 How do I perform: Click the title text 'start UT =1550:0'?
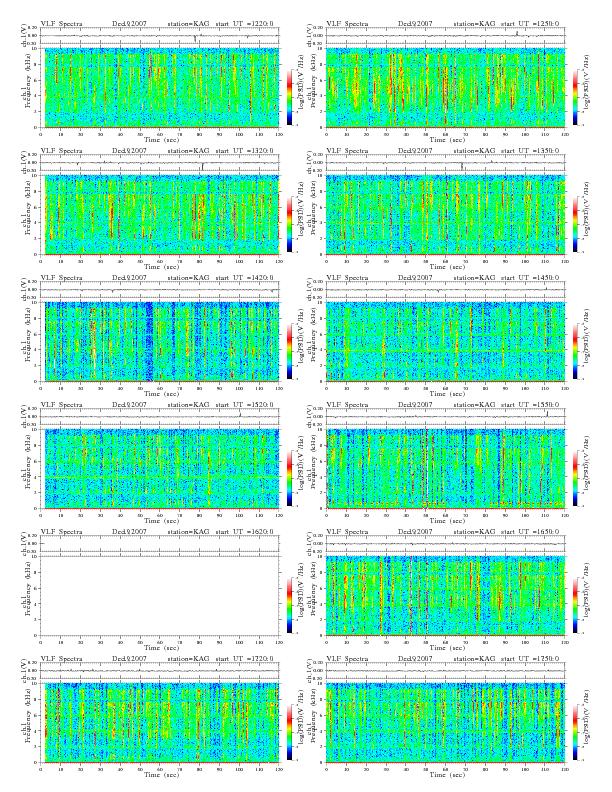pos(530,405)
